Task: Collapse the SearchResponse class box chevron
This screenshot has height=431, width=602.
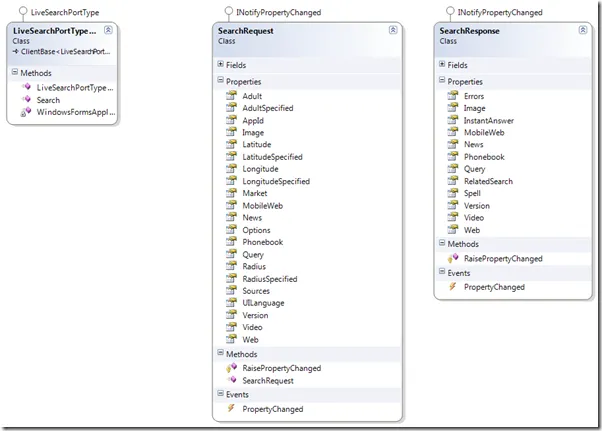Action: [x=582, y=30]
